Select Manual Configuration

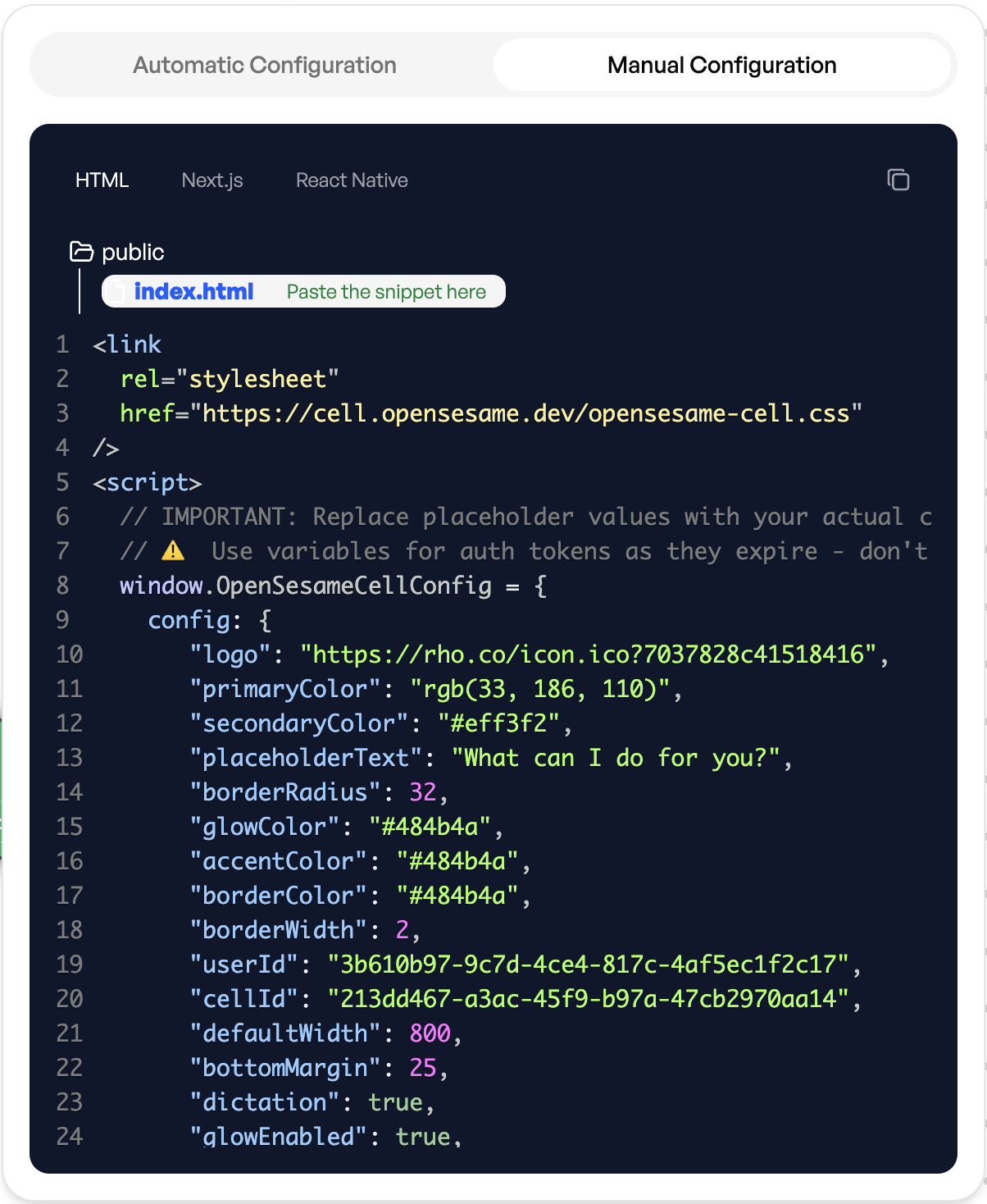click(721, 65)
